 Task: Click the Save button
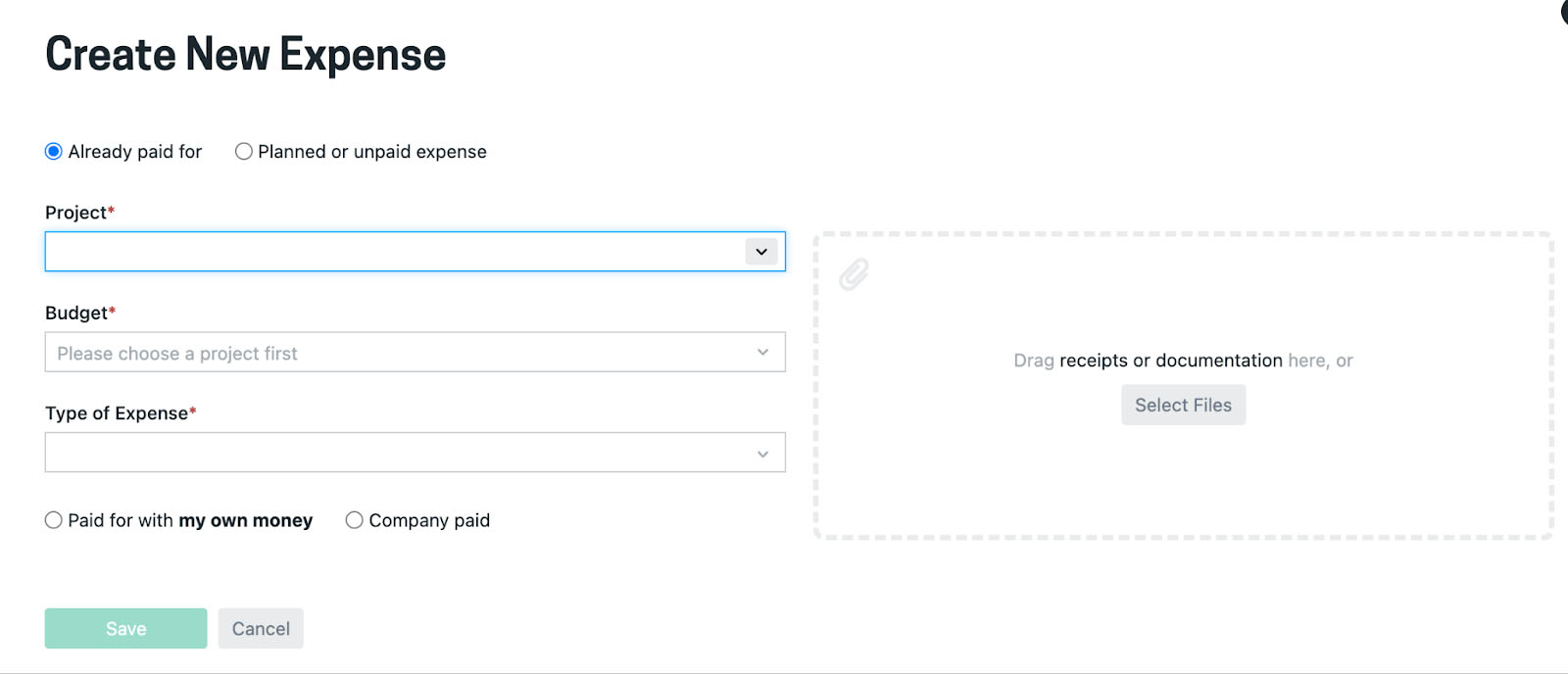click(x=125, y=629)
